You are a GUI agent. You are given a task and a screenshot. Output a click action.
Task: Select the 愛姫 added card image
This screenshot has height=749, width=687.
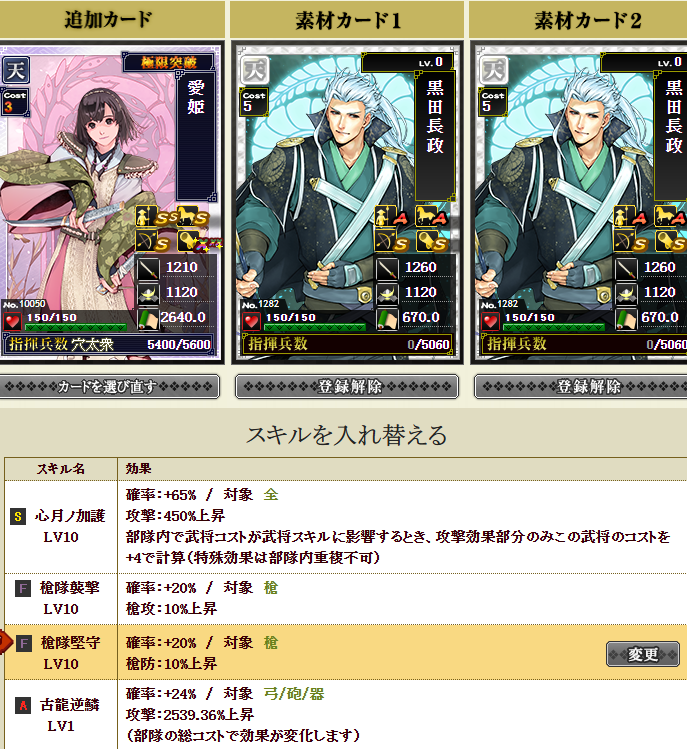pos(111,203)
